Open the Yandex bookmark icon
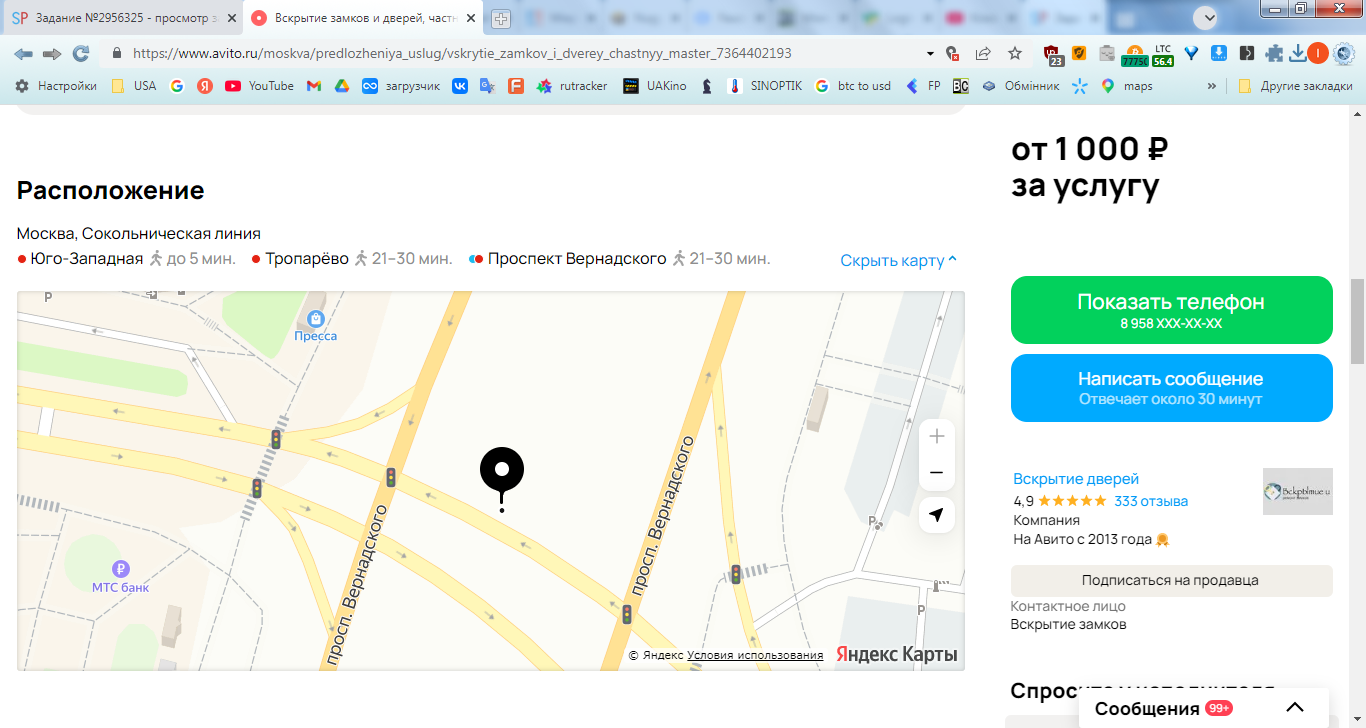The image size is (1366, 728). 204,86
